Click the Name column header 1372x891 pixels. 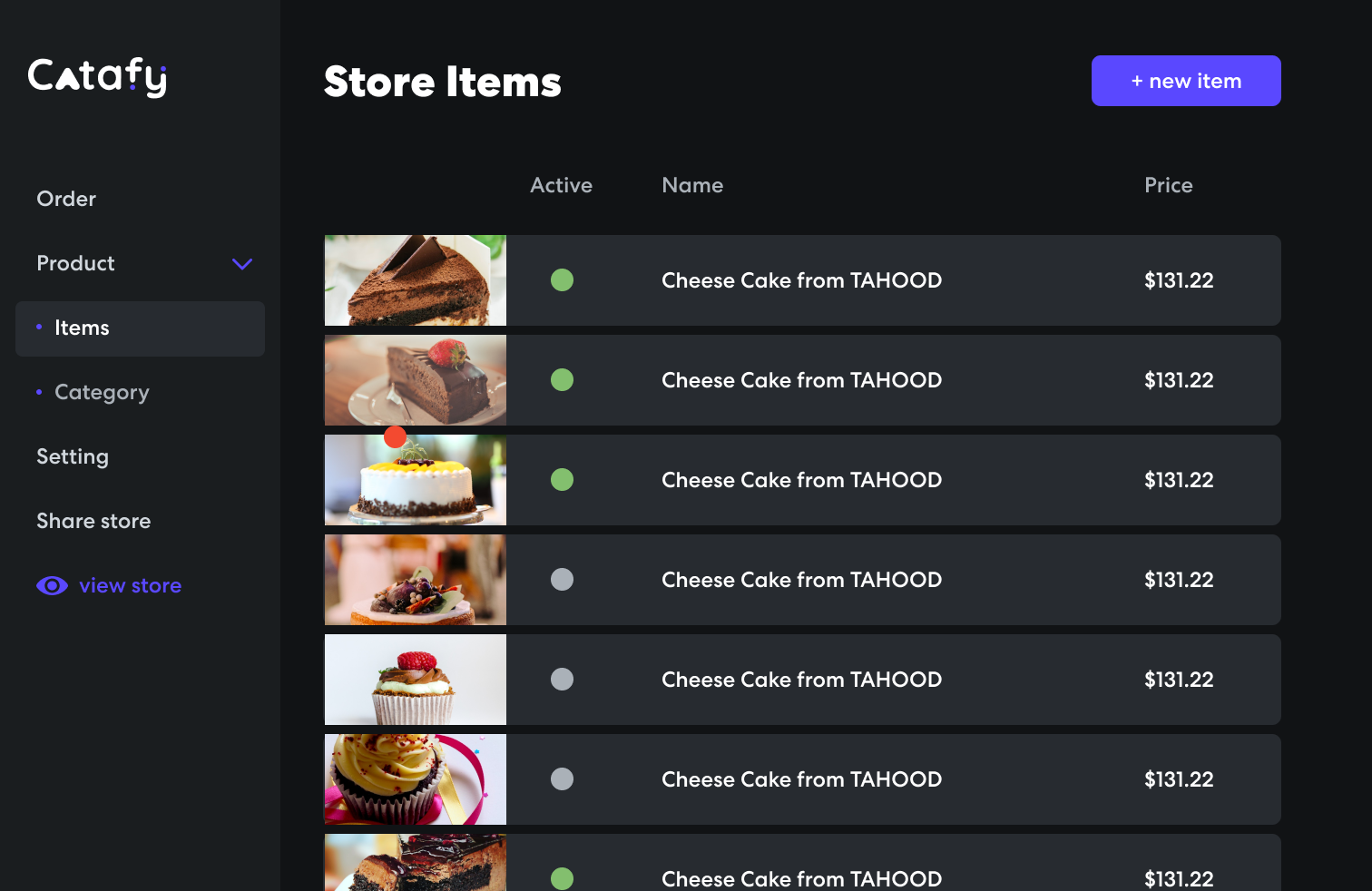(692, 185)
